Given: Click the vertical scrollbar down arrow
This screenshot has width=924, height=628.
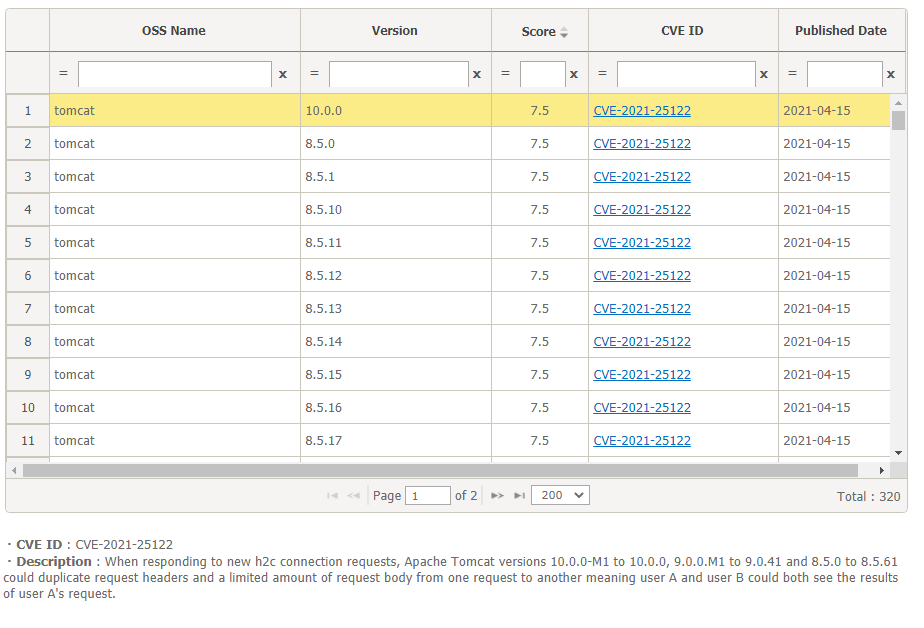Looking at the screenshot, I should coord(898,453).
